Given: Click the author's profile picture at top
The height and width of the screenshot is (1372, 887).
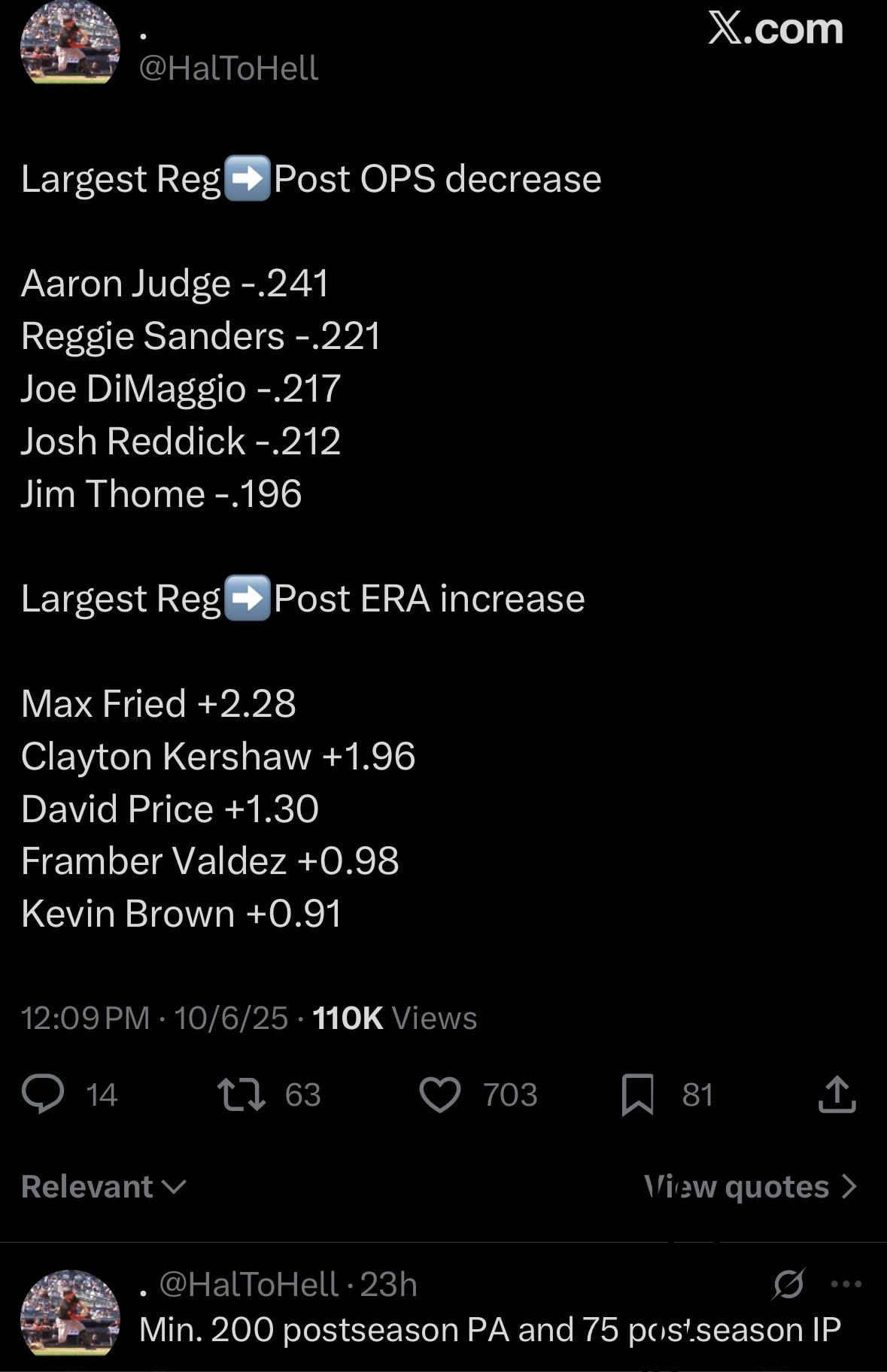Looking at the screenshot, I should click(69, 42).
